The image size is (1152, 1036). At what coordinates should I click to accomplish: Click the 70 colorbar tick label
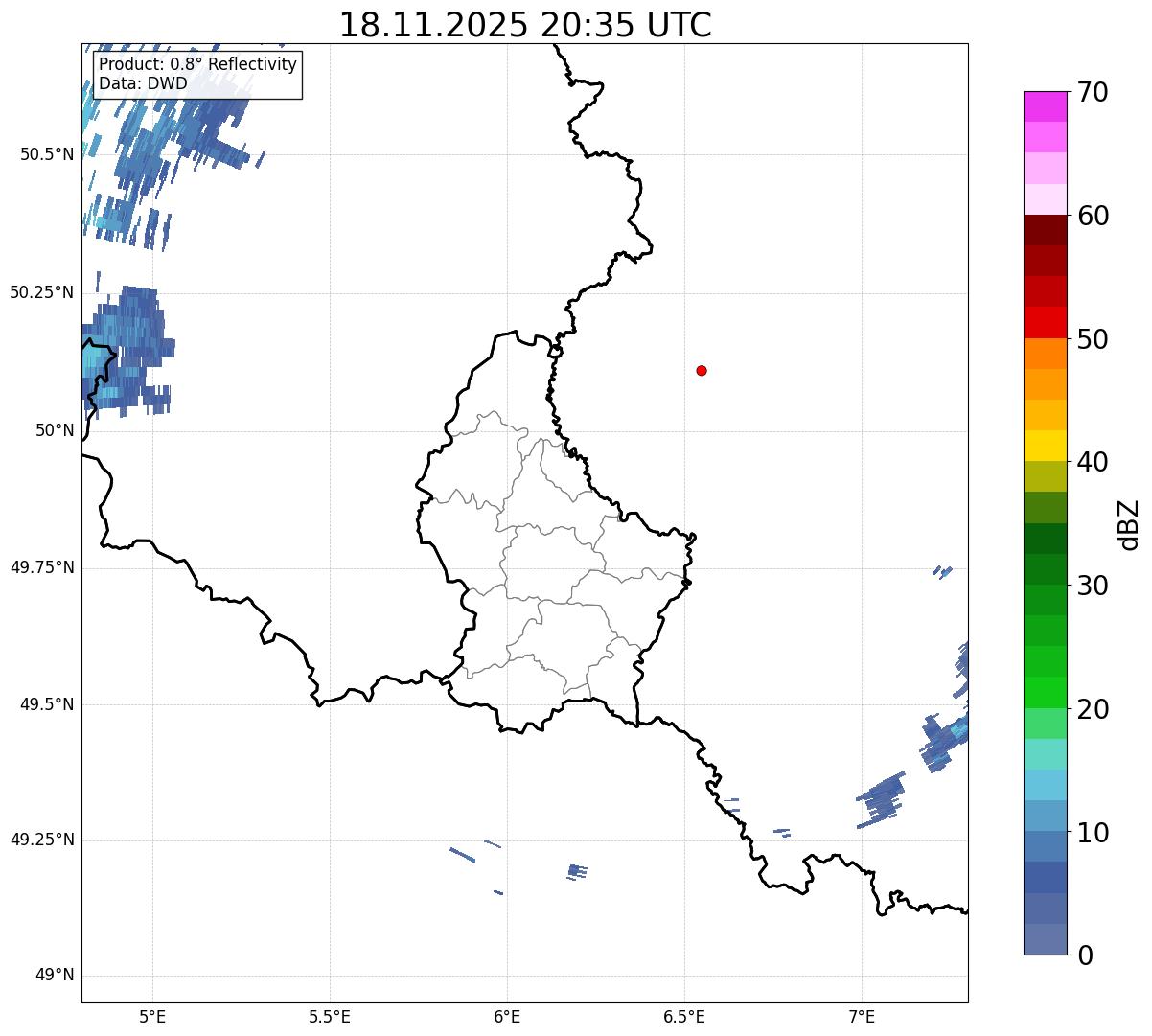click(x=1093, y=92)
